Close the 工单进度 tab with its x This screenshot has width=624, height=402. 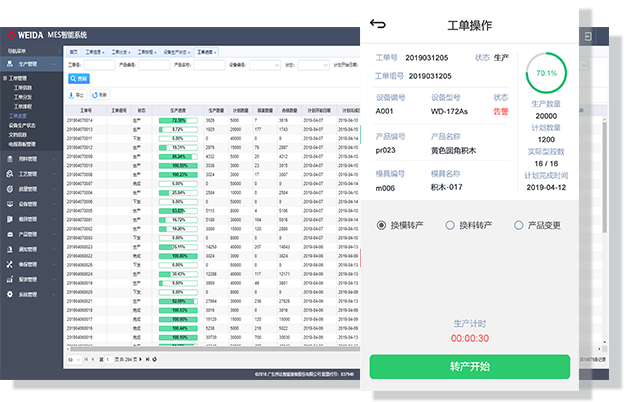(215, 53)
